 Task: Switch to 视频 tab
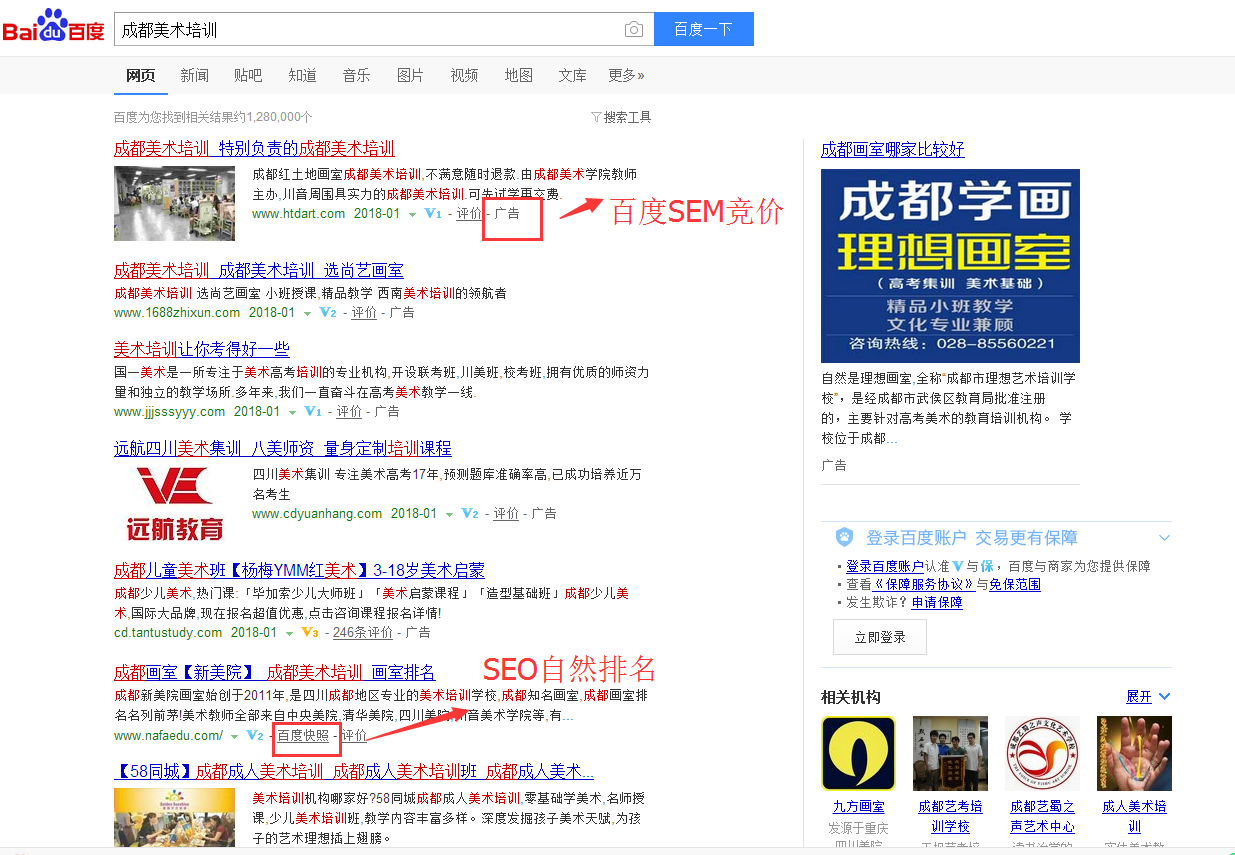pos(464,76)
